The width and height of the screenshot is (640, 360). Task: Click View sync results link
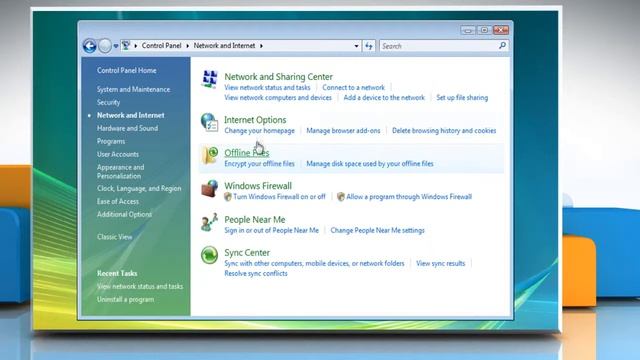440,263
